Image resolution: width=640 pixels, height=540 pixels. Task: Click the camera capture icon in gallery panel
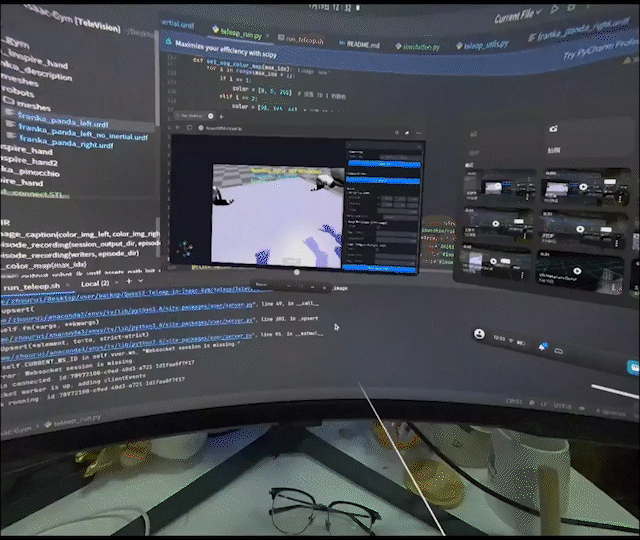pos(553,129)
